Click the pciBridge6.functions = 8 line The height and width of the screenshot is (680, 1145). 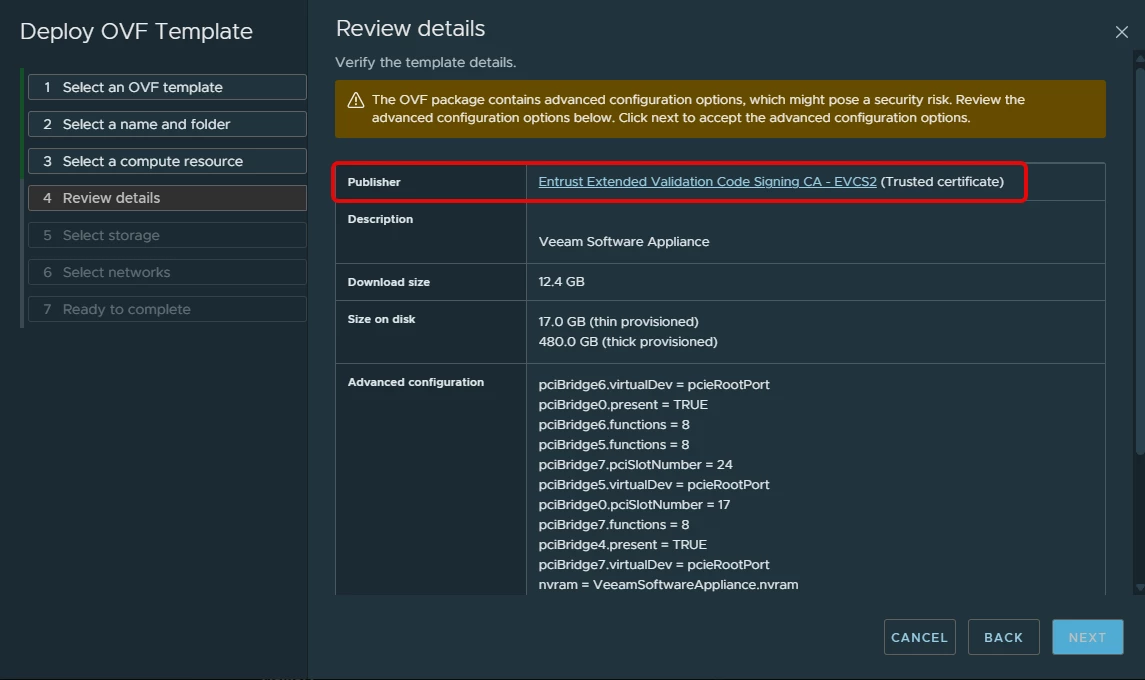tap(614, 425)
